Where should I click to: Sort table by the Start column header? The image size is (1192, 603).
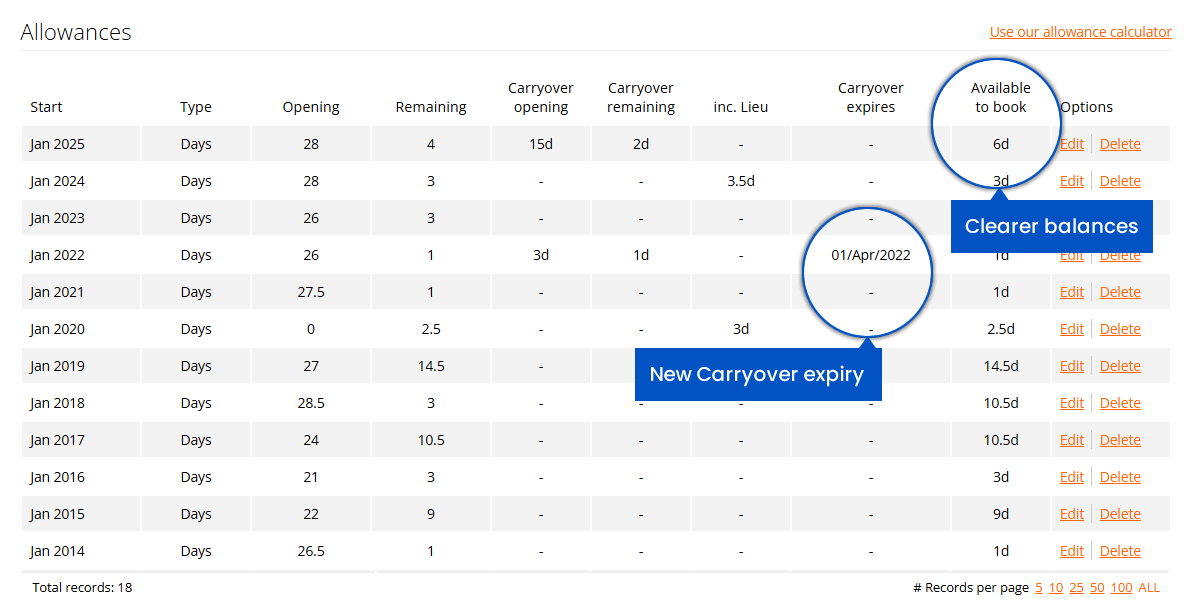(x=45, y=106)
